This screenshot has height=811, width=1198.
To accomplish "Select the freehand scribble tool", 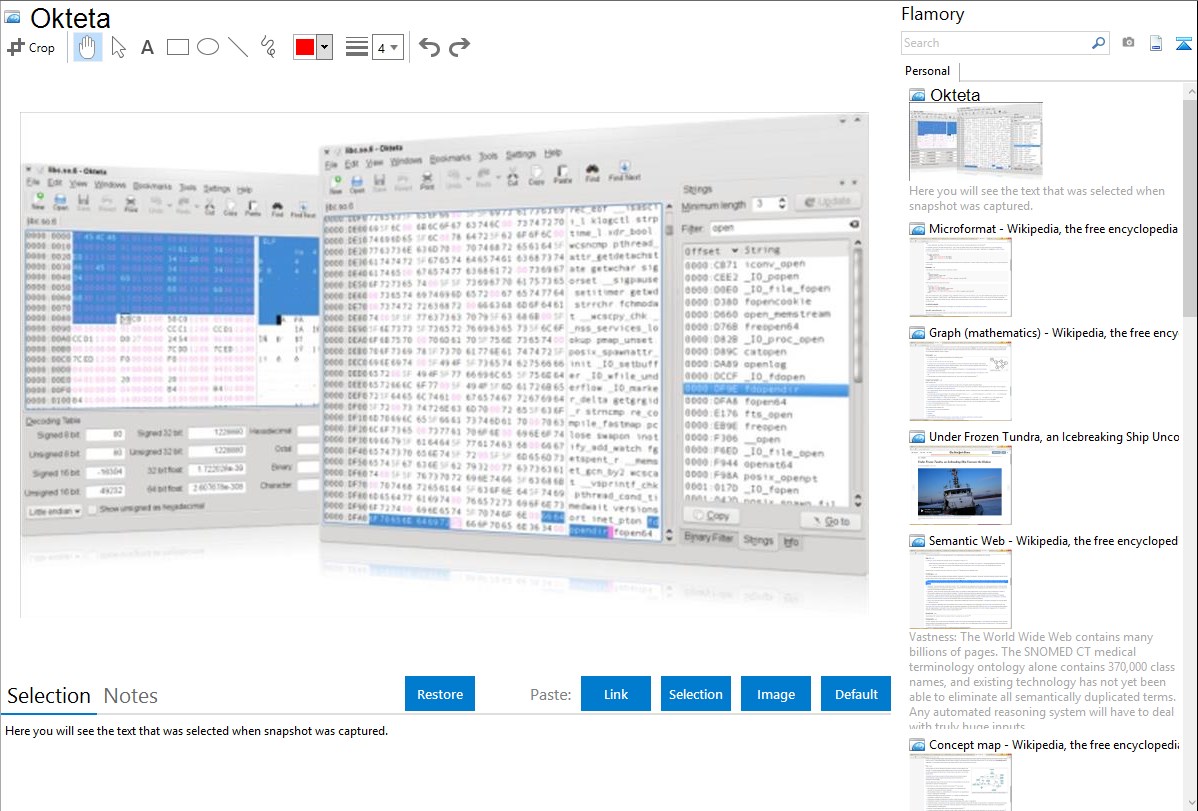I will click(267, 47).
